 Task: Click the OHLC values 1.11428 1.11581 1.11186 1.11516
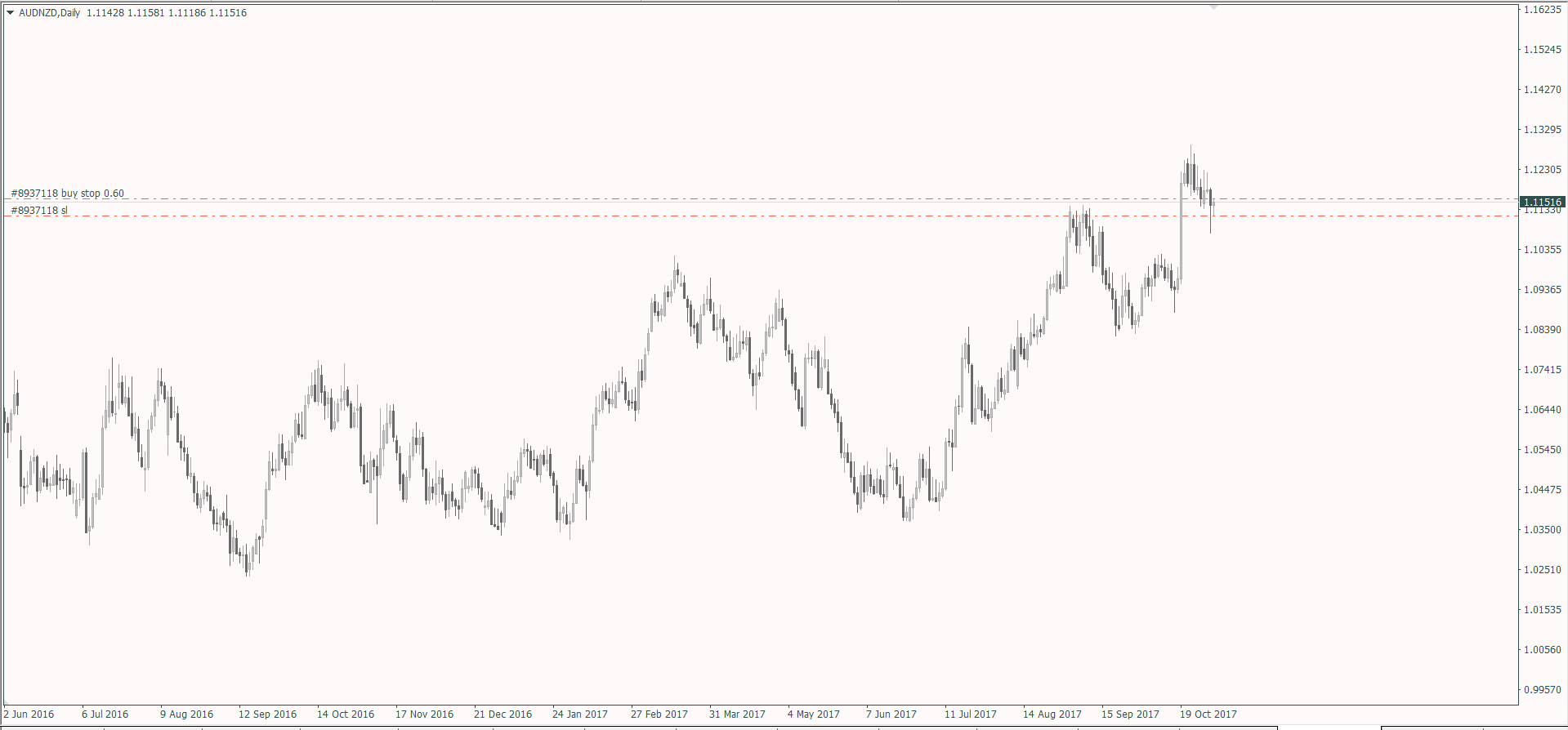coord(167,13)
